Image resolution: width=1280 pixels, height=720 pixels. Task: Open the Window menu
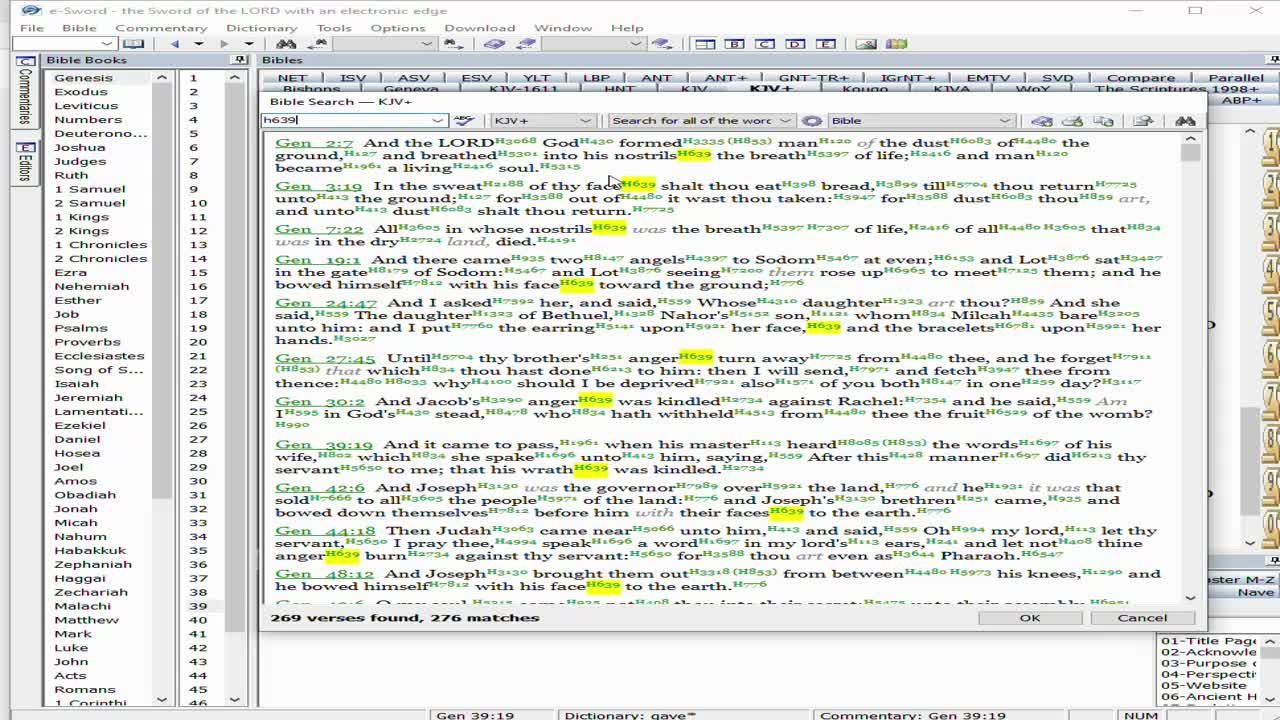tap(563, 28)
